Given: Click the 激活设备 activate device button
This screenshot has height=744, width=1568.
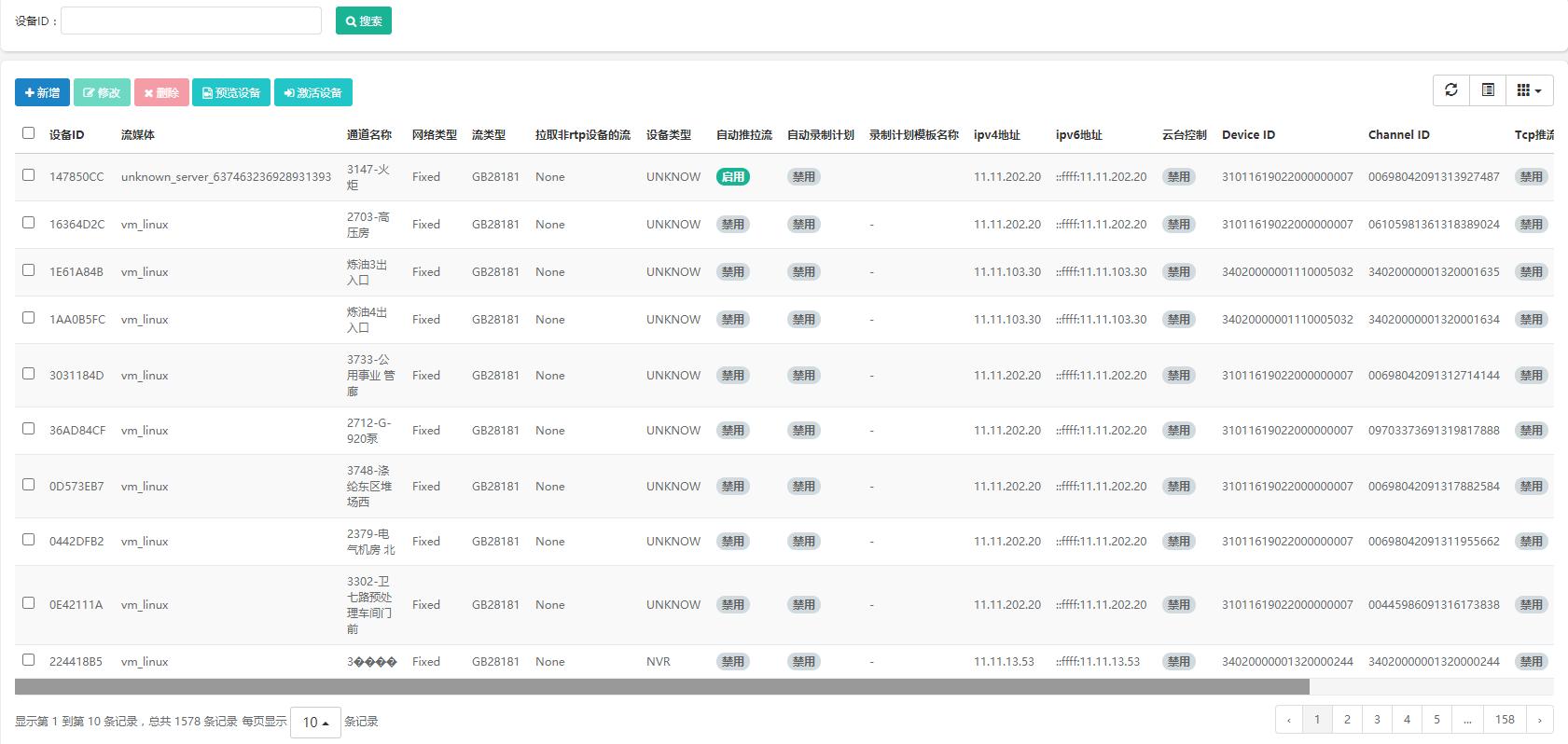Looking at the screenshot, I should click(x=312, y=92).
